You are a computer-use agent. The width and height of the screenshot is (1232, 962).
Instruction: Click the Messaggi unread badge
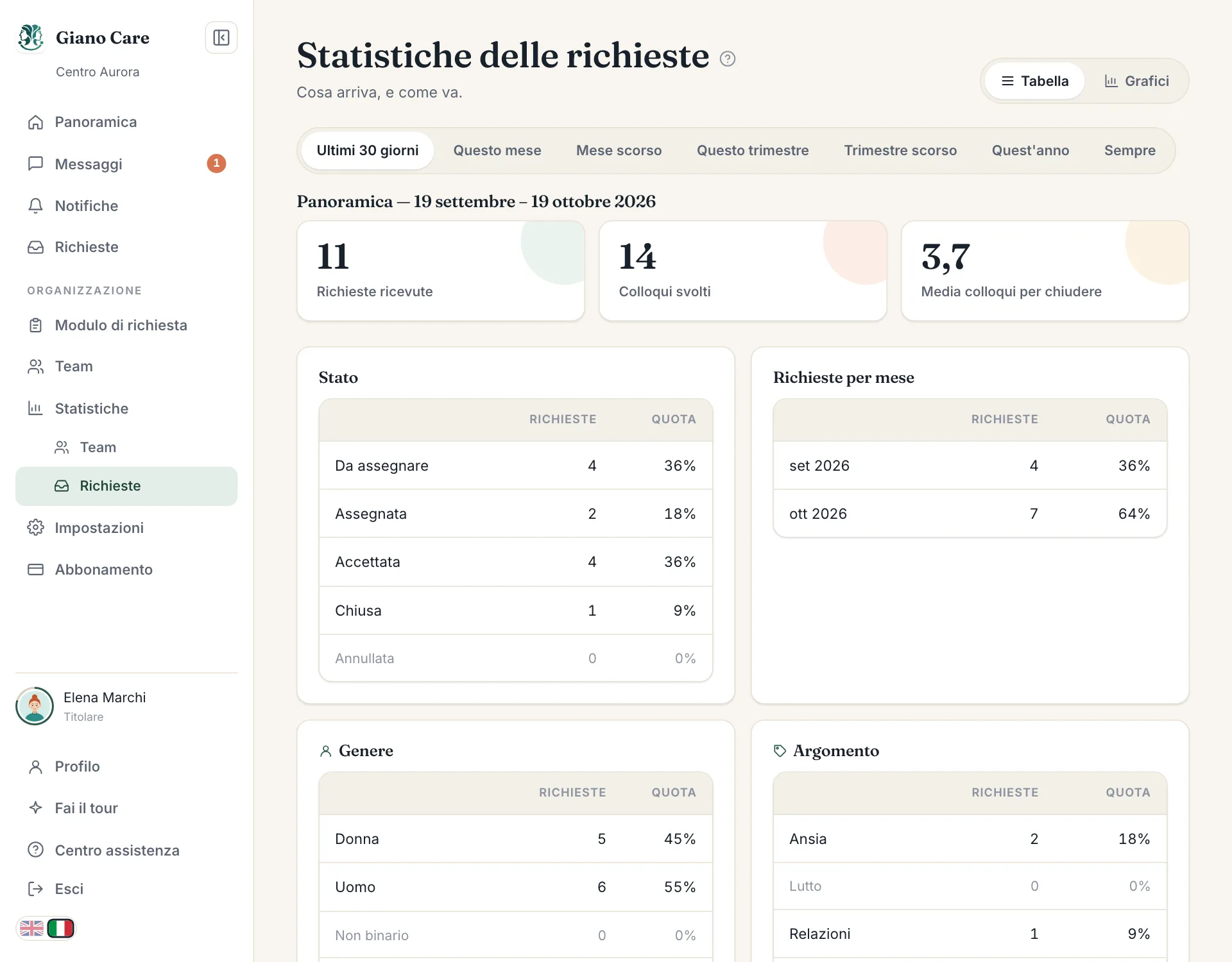(216, 164)
